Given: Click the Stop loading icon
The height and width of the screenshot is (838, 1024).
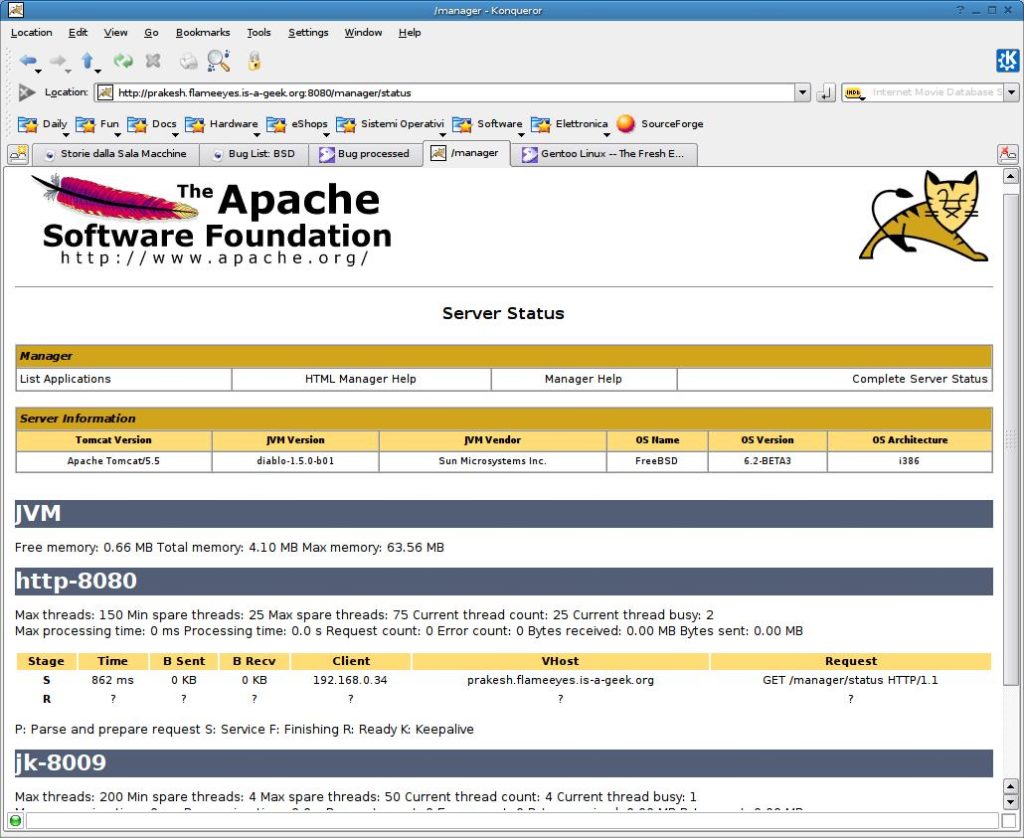Looking at the screenshot, I should pos(153,61).
